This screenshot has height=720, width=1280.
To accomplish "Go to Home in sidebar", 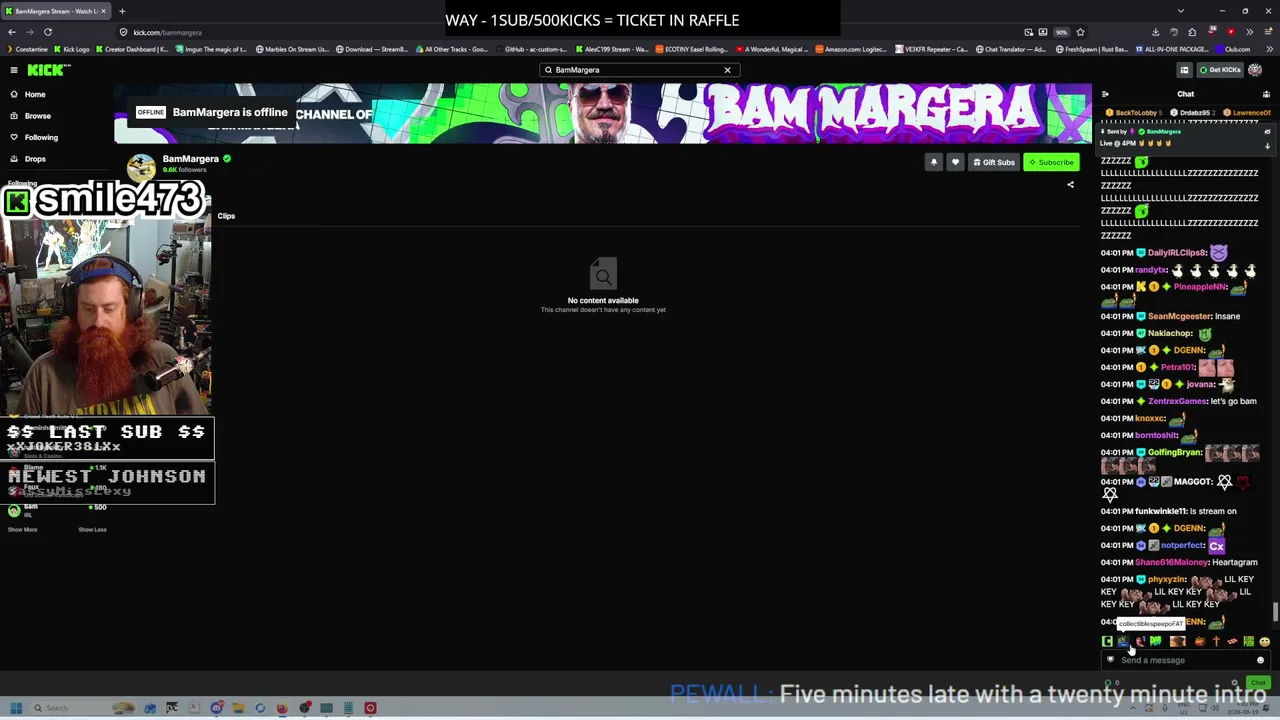I will click(35, 94).
